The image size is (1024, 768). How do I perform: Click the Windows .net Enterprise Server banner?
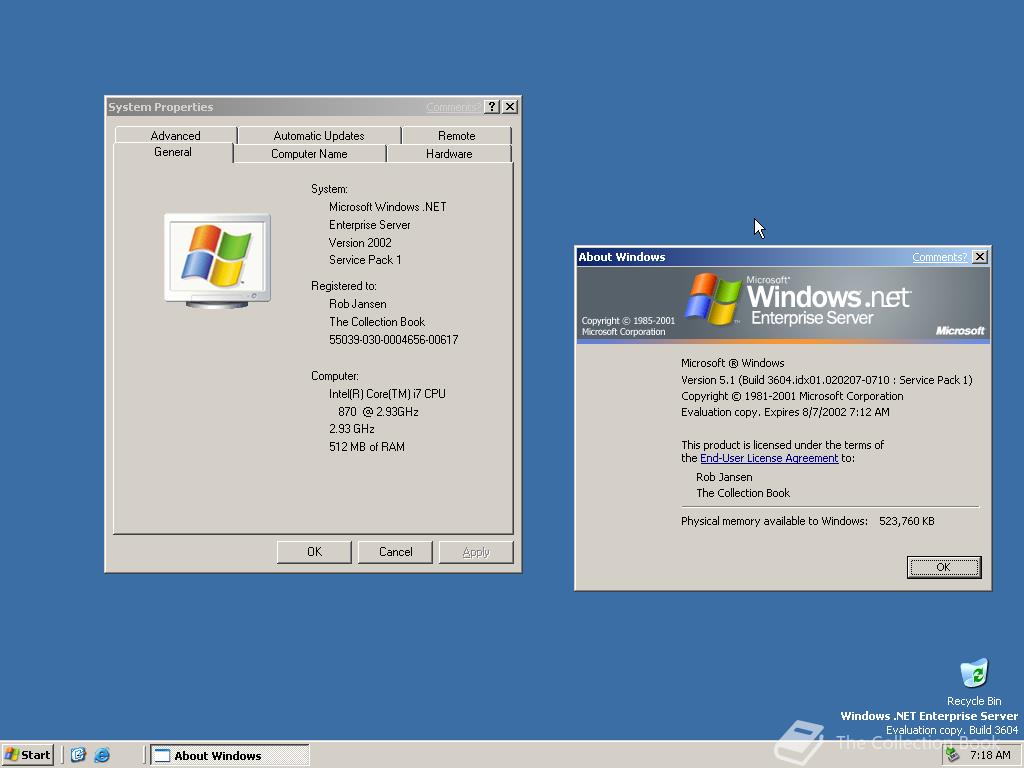pyautogui.click(x=783, y=305)
